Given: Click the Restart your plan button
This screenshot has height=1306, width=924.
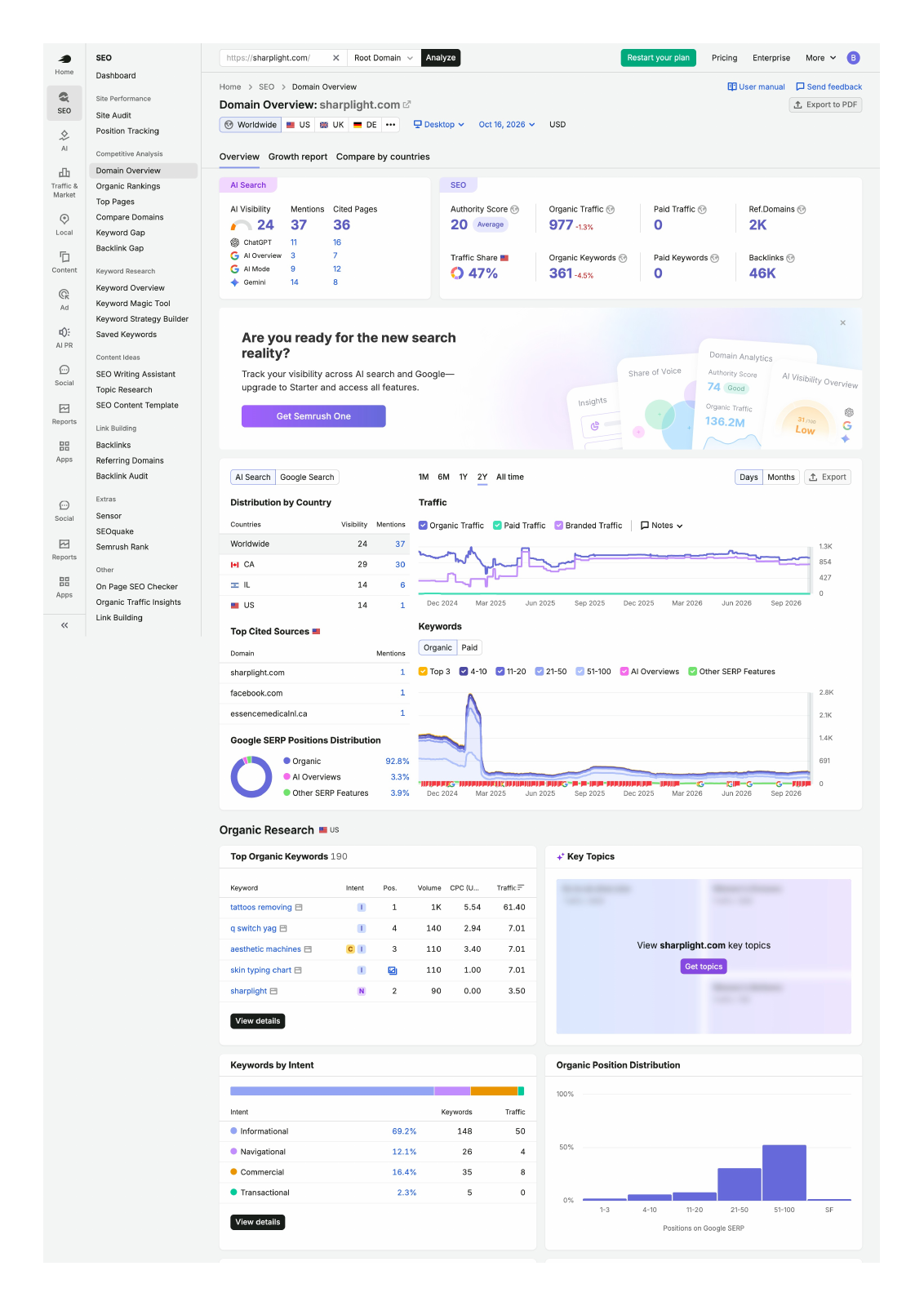Looking at the screenshot, I should 658,58.
